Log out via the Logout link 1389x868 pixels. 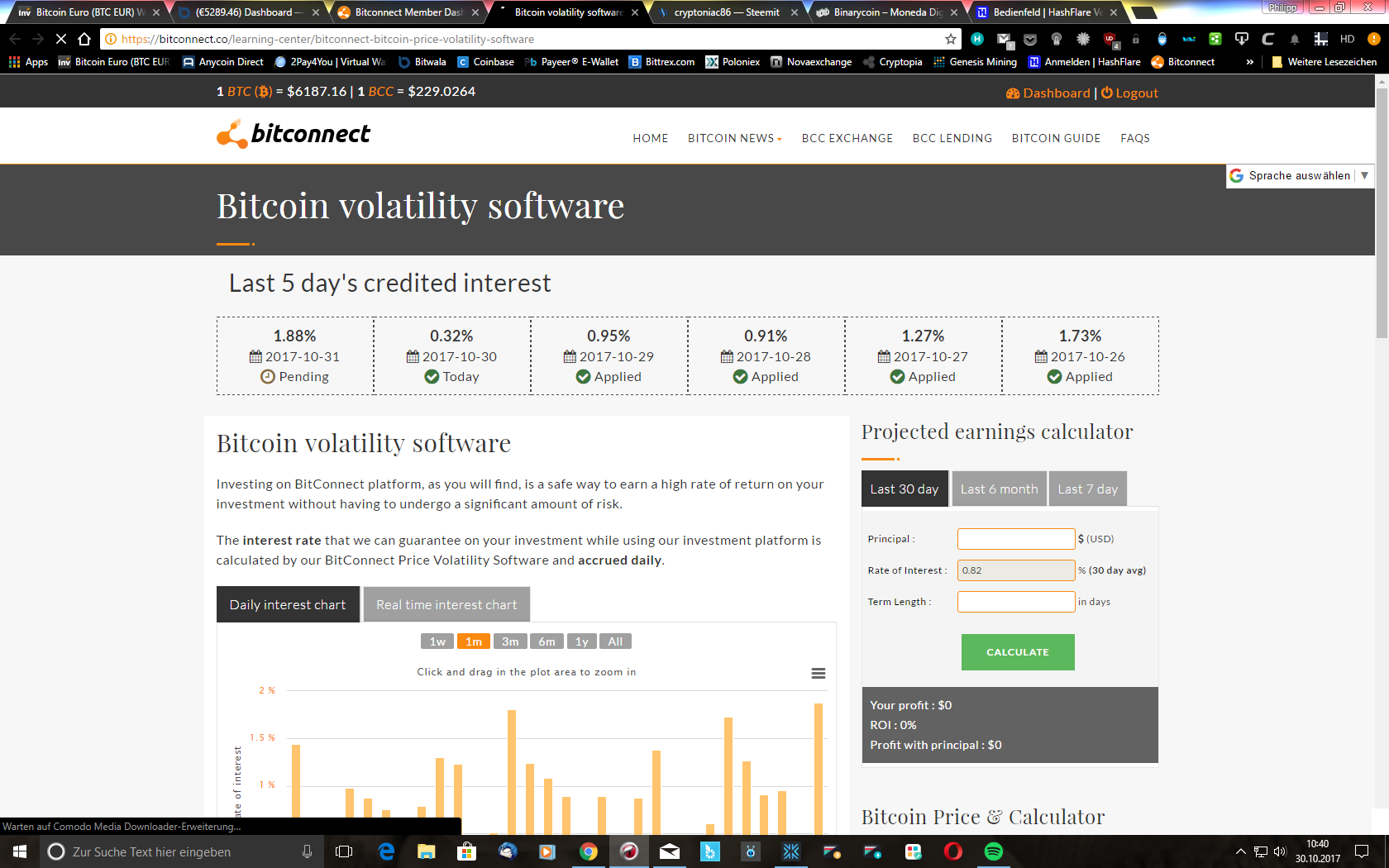[1129, 93]
